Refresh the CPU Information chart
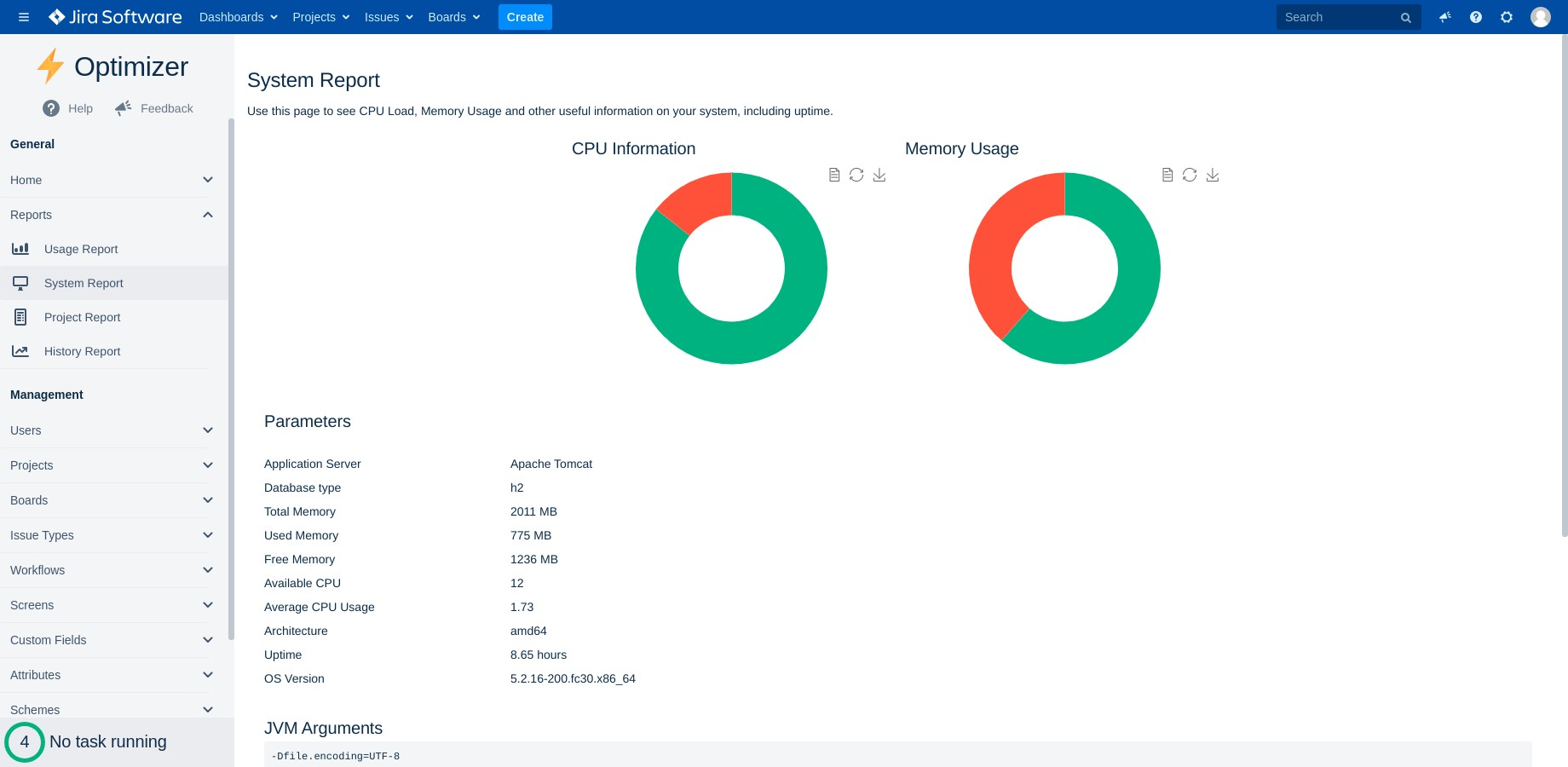Image resolution: width=1568 pixels, height=767 pixels. 856,175
